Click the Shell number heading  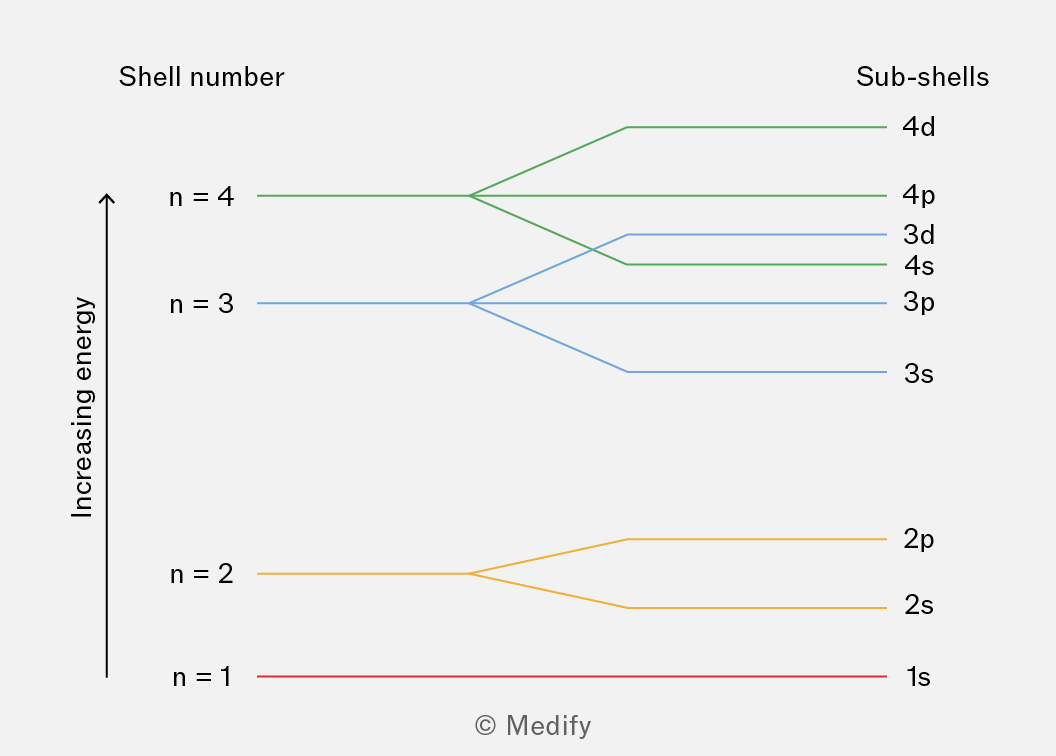(201, 77)
